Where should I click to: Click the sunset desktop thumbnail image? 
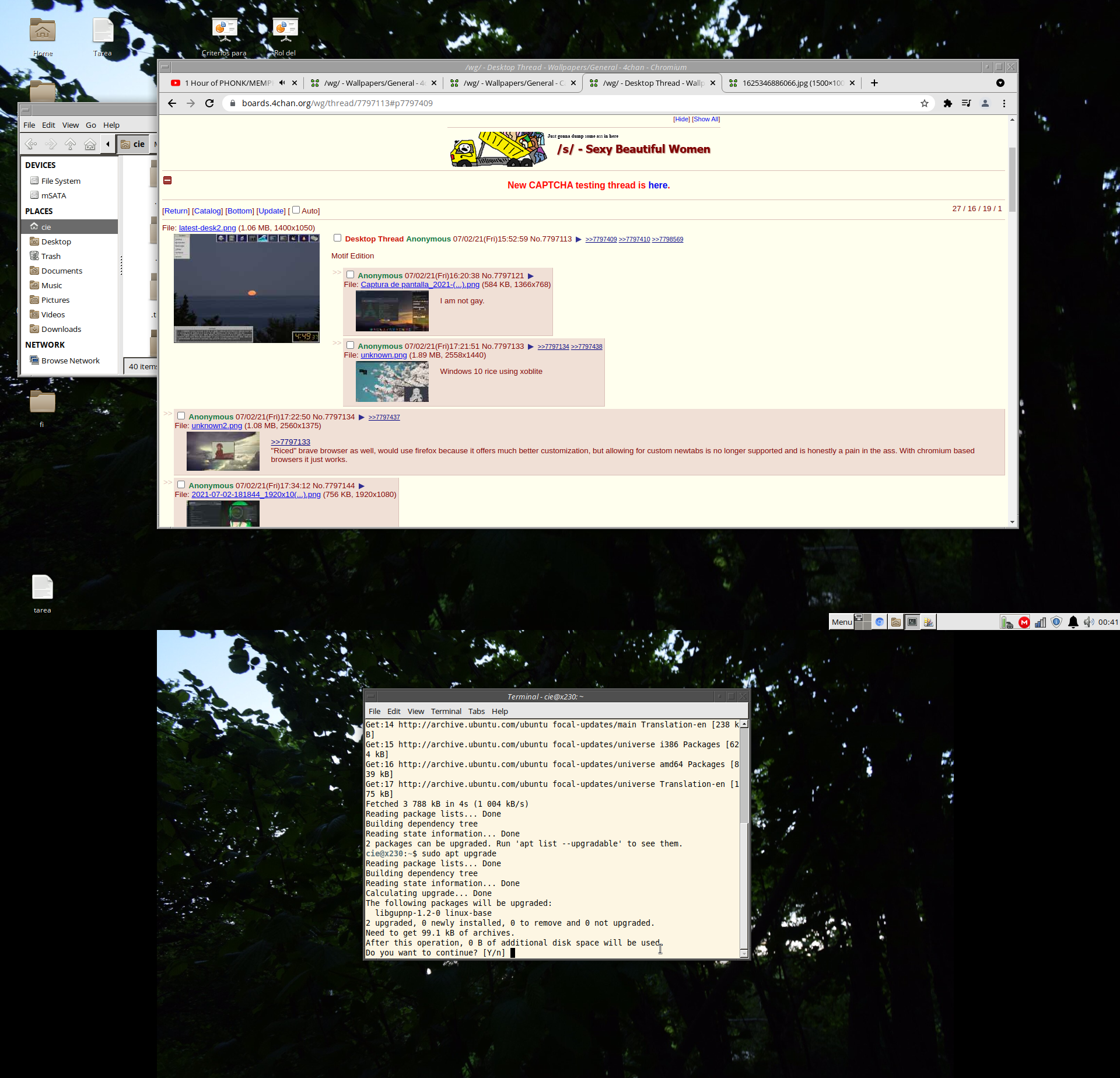point(246,288)
